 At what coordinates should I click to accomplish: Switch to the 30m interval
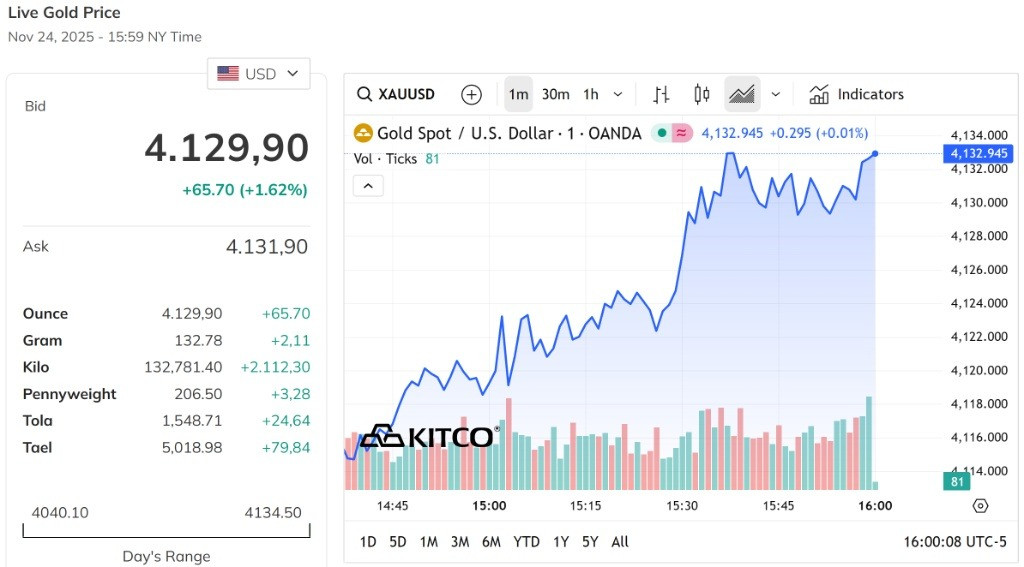(555, 94)
